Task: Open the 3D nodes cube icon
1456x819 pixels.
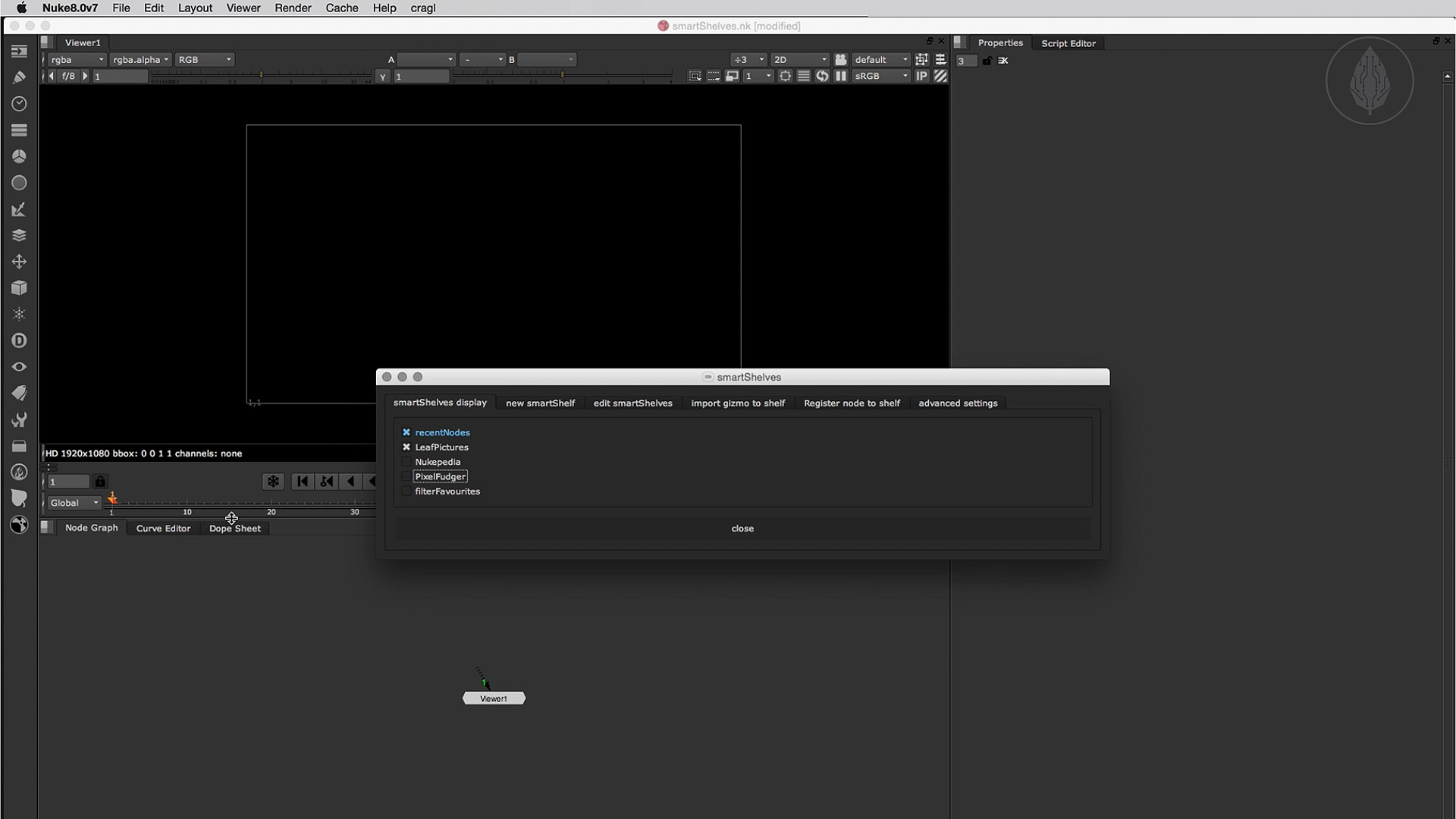Action: click(x=19, y=288)
